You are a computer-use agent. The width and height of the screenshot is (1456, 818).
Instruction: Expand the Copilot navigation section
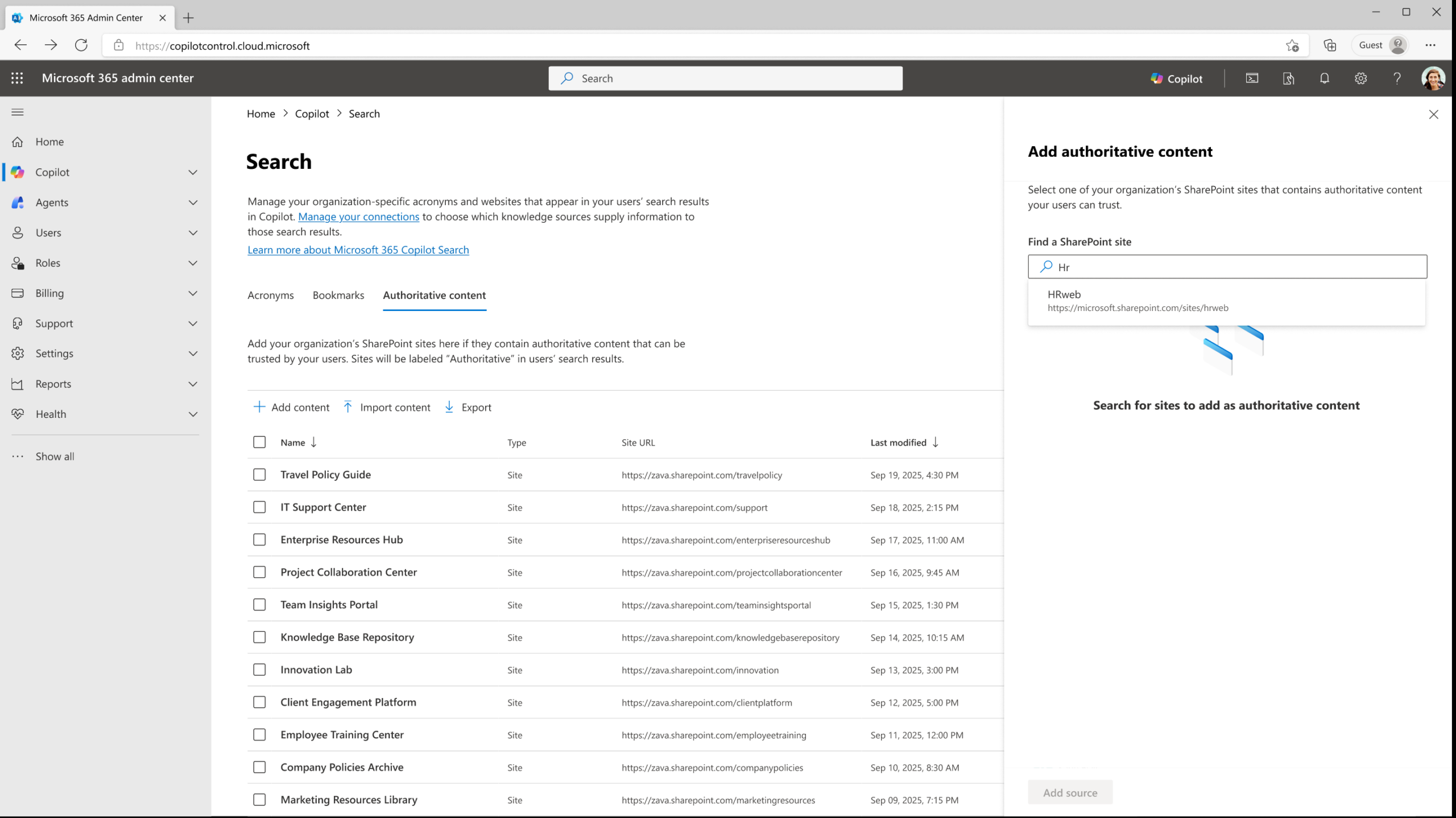193,172
